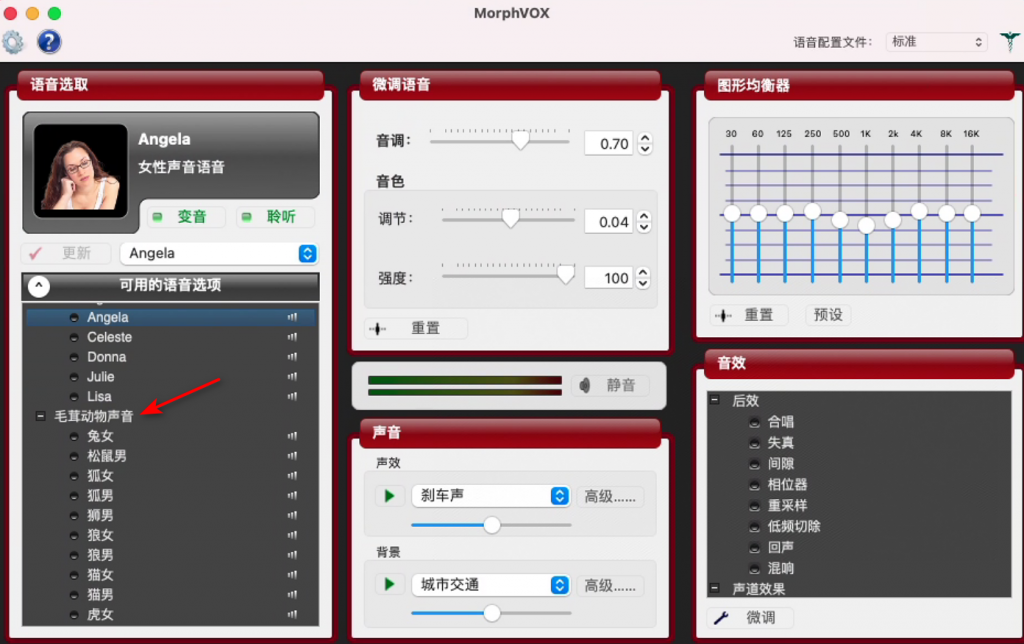Click the reset icon in the 微调语音 panel
This screenshot has width=1024, height=644.
point(377,329)
